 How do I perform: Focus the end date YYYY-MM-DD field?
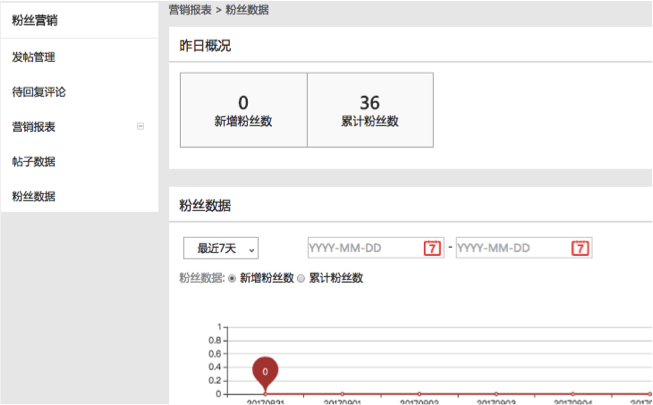(512, 248)
